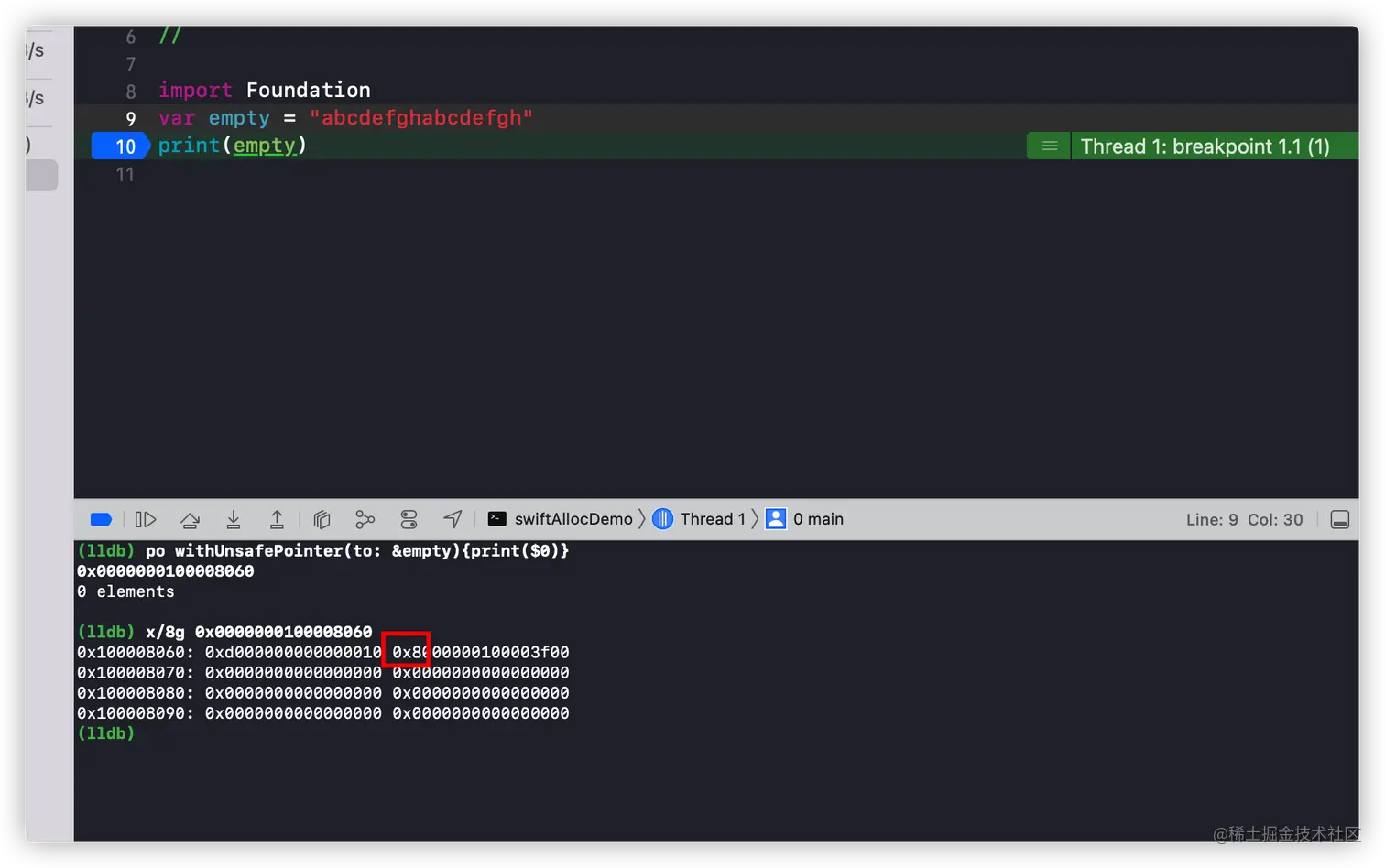The image size is (1385, 868).
Task: Select the 0 main stack frame
Action: (x=805, y=519)
